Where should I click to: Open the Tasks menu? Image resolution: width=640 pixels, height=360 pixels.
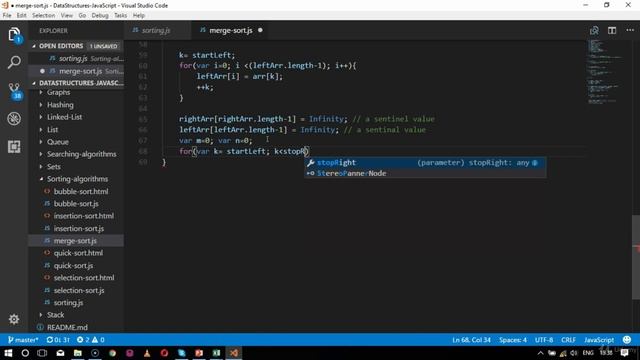[120, 16]
